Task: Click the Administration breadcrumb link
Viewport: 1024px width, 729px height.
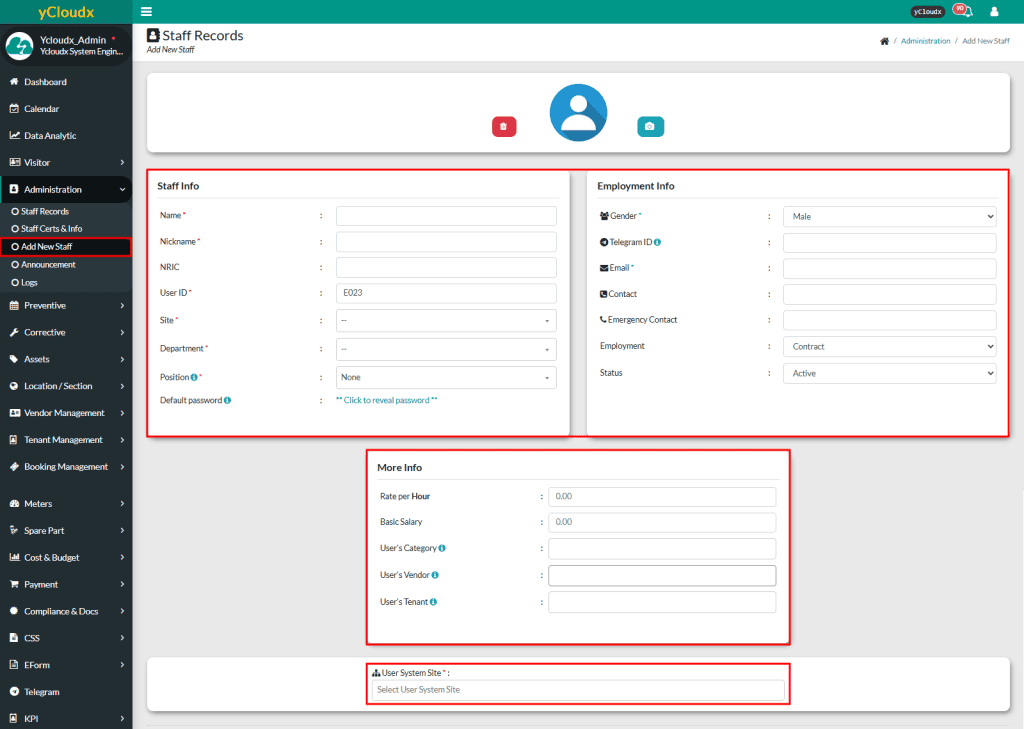Action: pyautogui.click(x=925, y=41)
